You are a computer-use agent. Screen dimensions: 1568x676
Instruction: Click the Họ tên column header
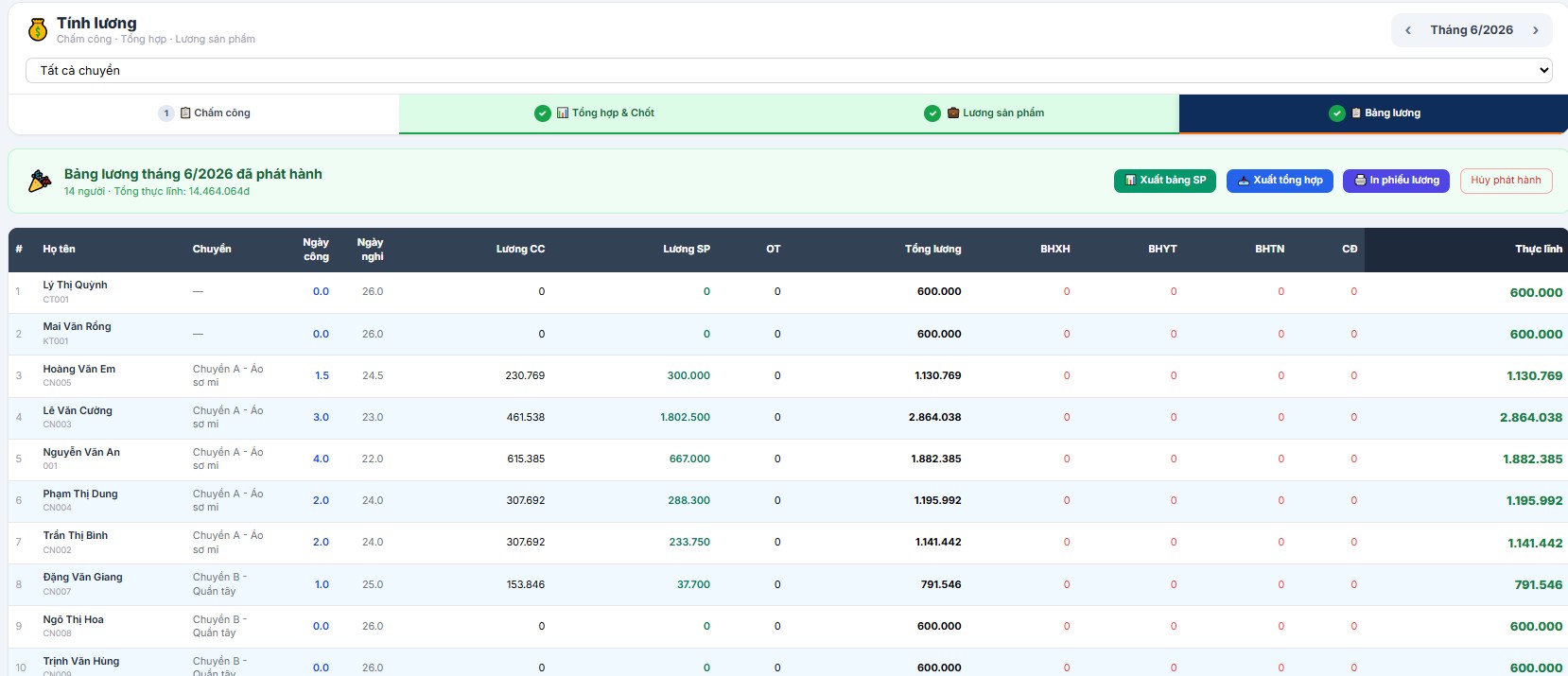[59, 250]
